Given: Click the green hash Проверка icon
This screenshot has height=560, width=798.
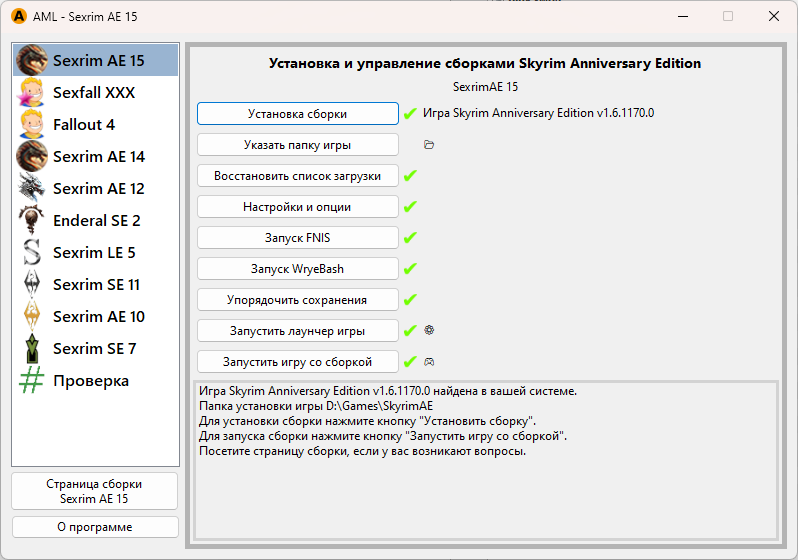Looking at the screenshot, I should click(33, 381).
